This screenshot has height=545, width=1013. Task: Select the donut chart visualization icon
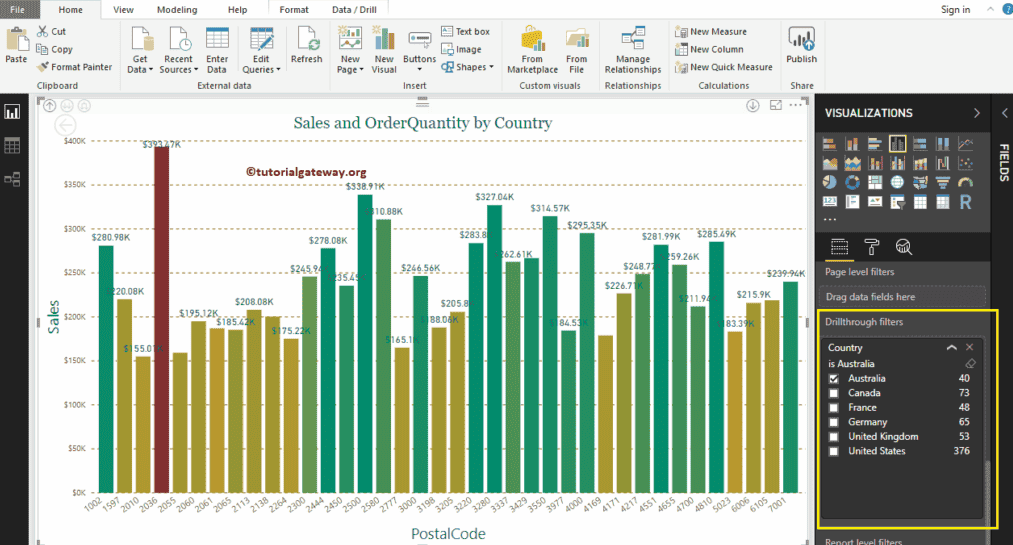(852, 183)
